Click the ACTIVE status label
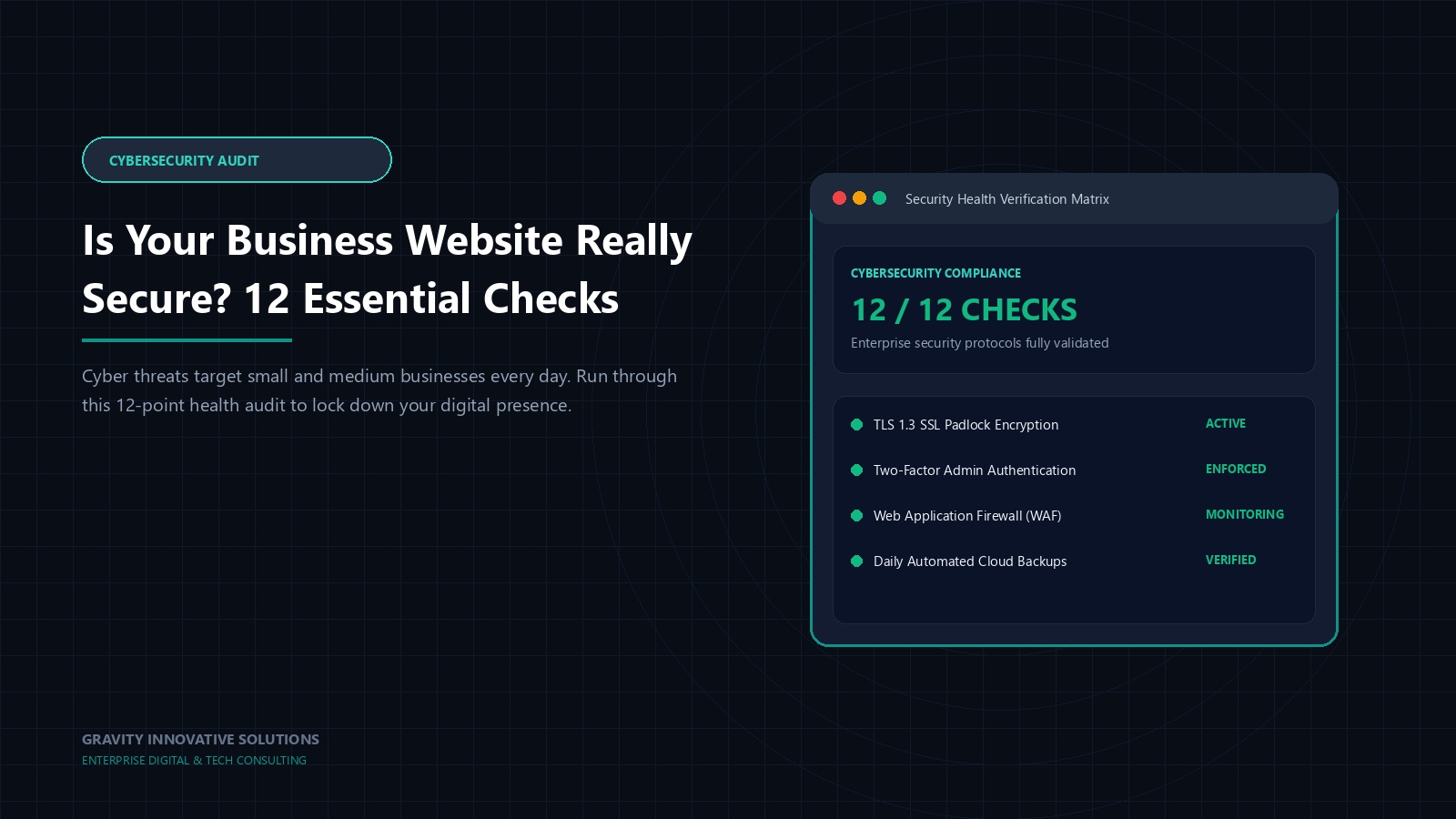 (x=1225, y=424)
